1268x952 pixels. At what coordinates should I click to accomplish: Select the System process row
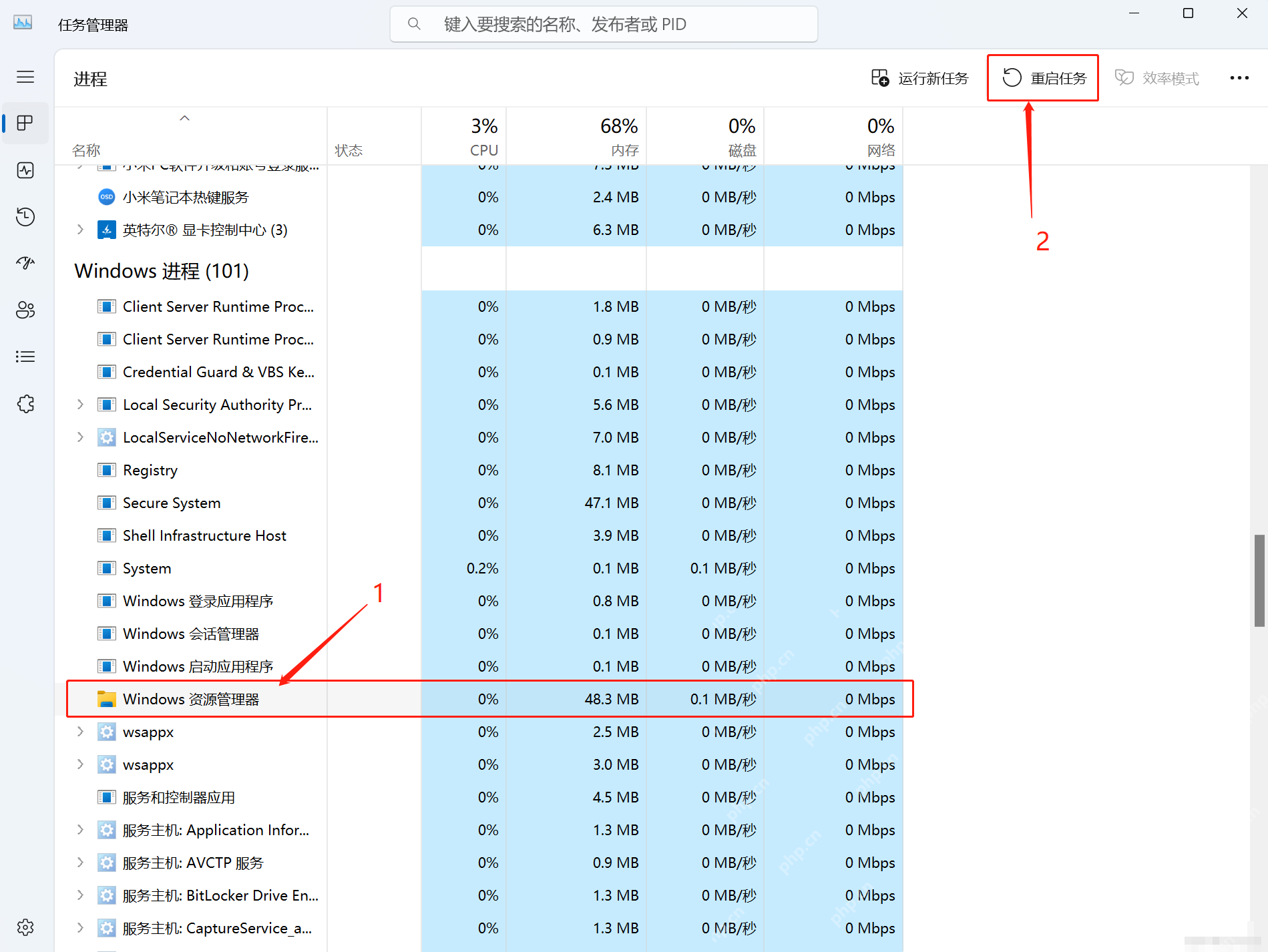point(479,568)
